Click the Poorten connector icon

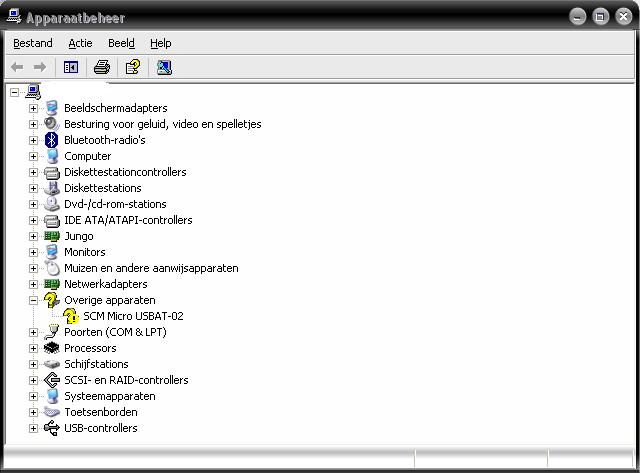point(52,332)
